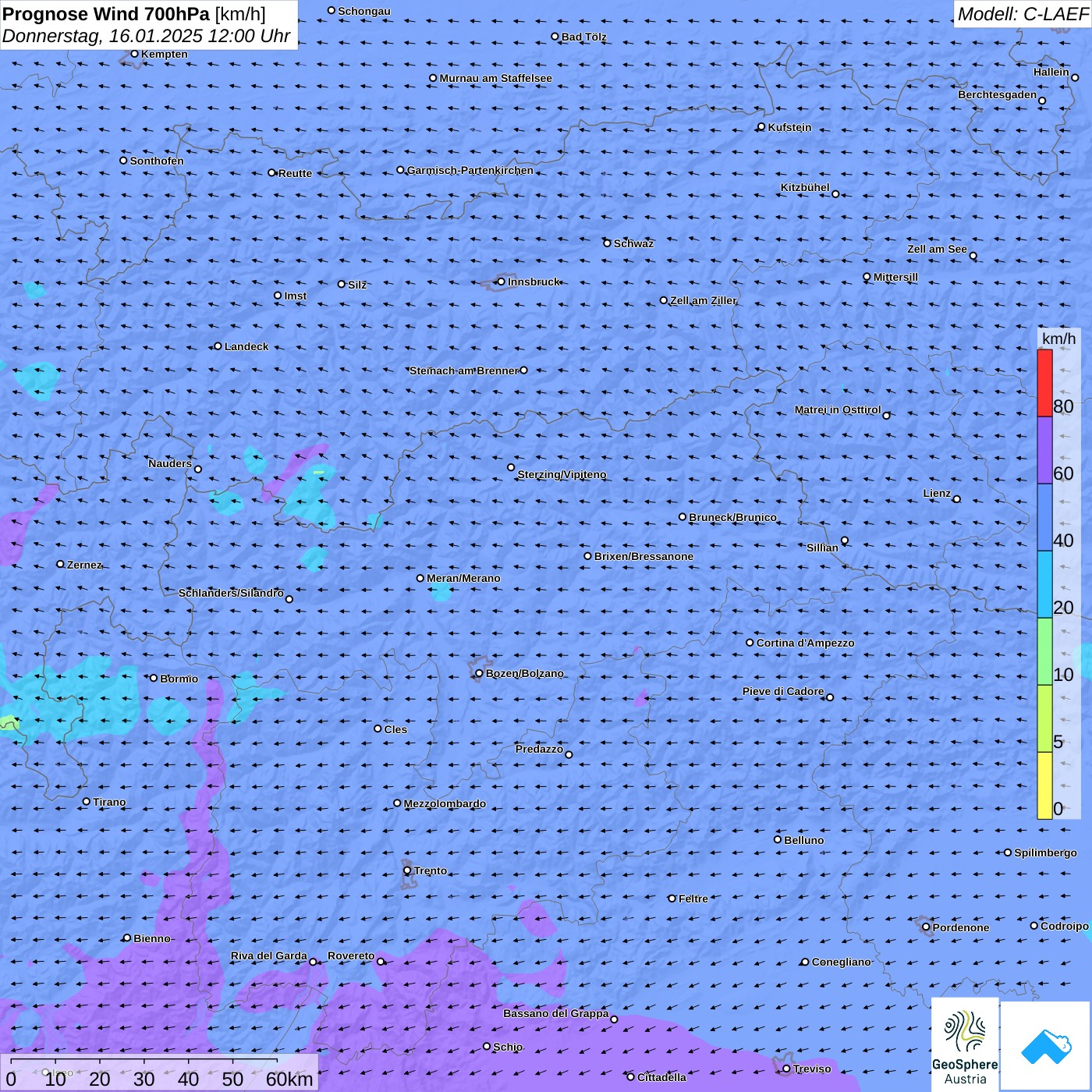Click the Hallein label

click(1051, 72)
